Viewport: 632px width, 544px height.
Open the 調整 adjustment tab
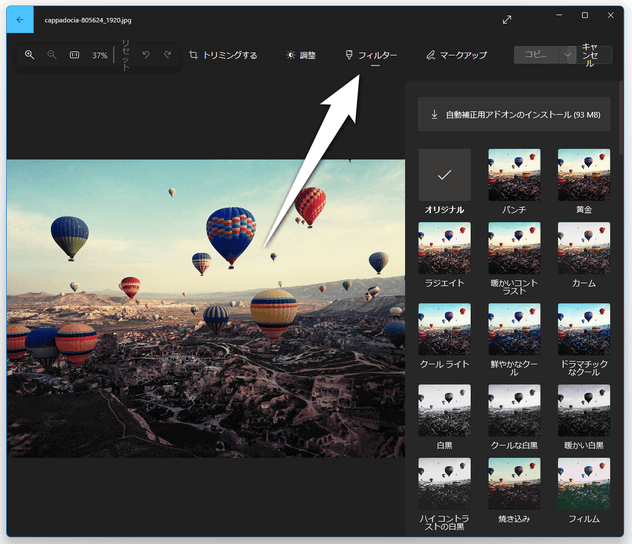301,55
